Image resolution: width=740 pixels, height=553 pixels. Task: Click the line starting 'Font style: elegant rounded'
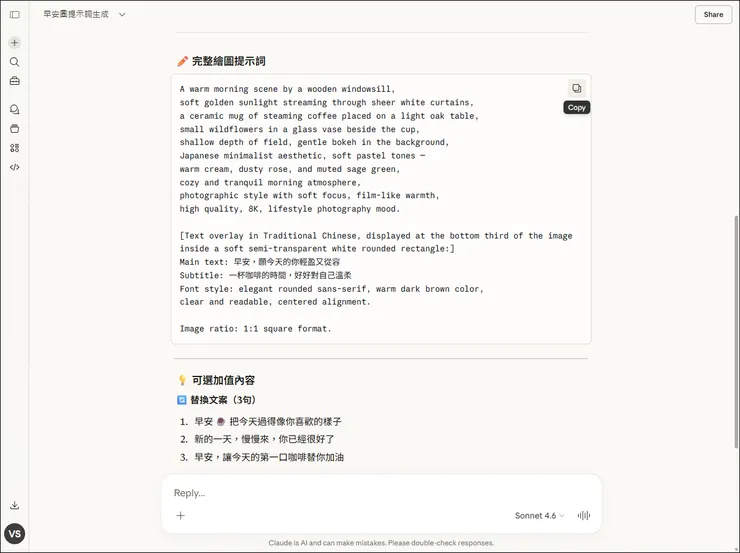coord(331,289)
